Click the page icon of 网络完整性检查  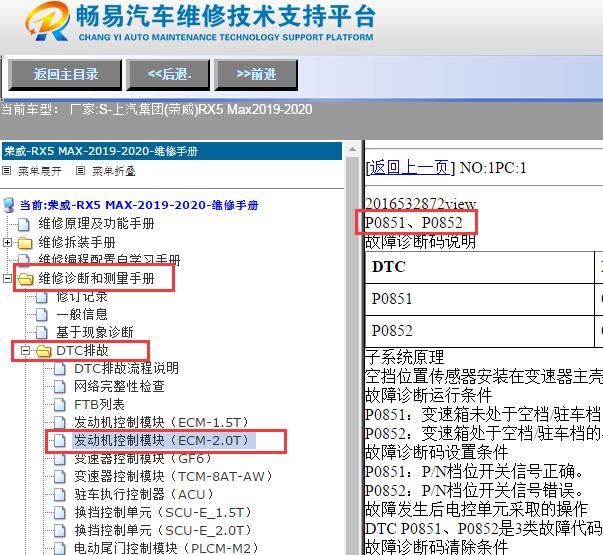point(60,387)
